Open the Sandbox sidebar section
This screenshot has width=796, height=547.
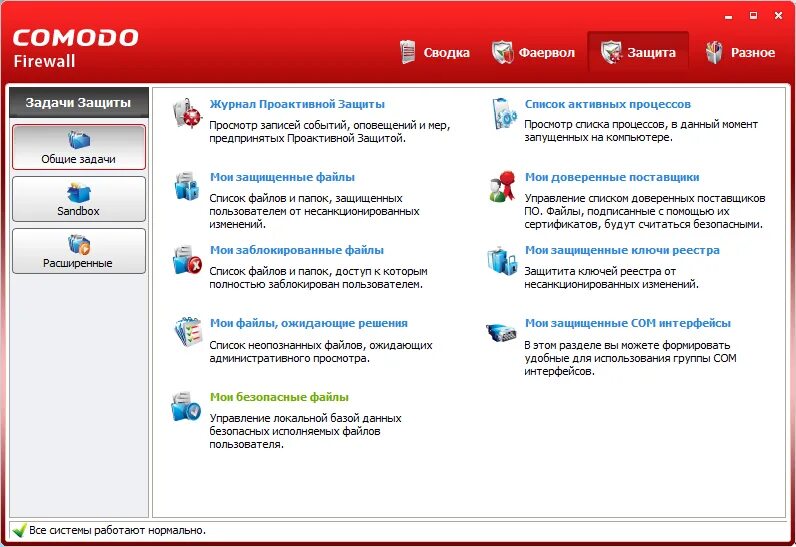coord(79,199)
